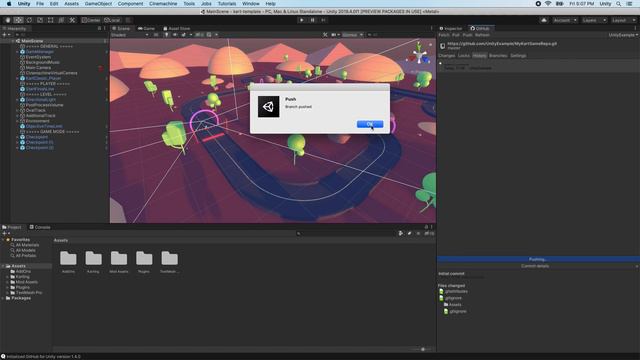Image resolution: width=640 pixels, height=360 pixels.
Task: Toggle the Local handle rotation button
Action: click(x=112, y=20)
